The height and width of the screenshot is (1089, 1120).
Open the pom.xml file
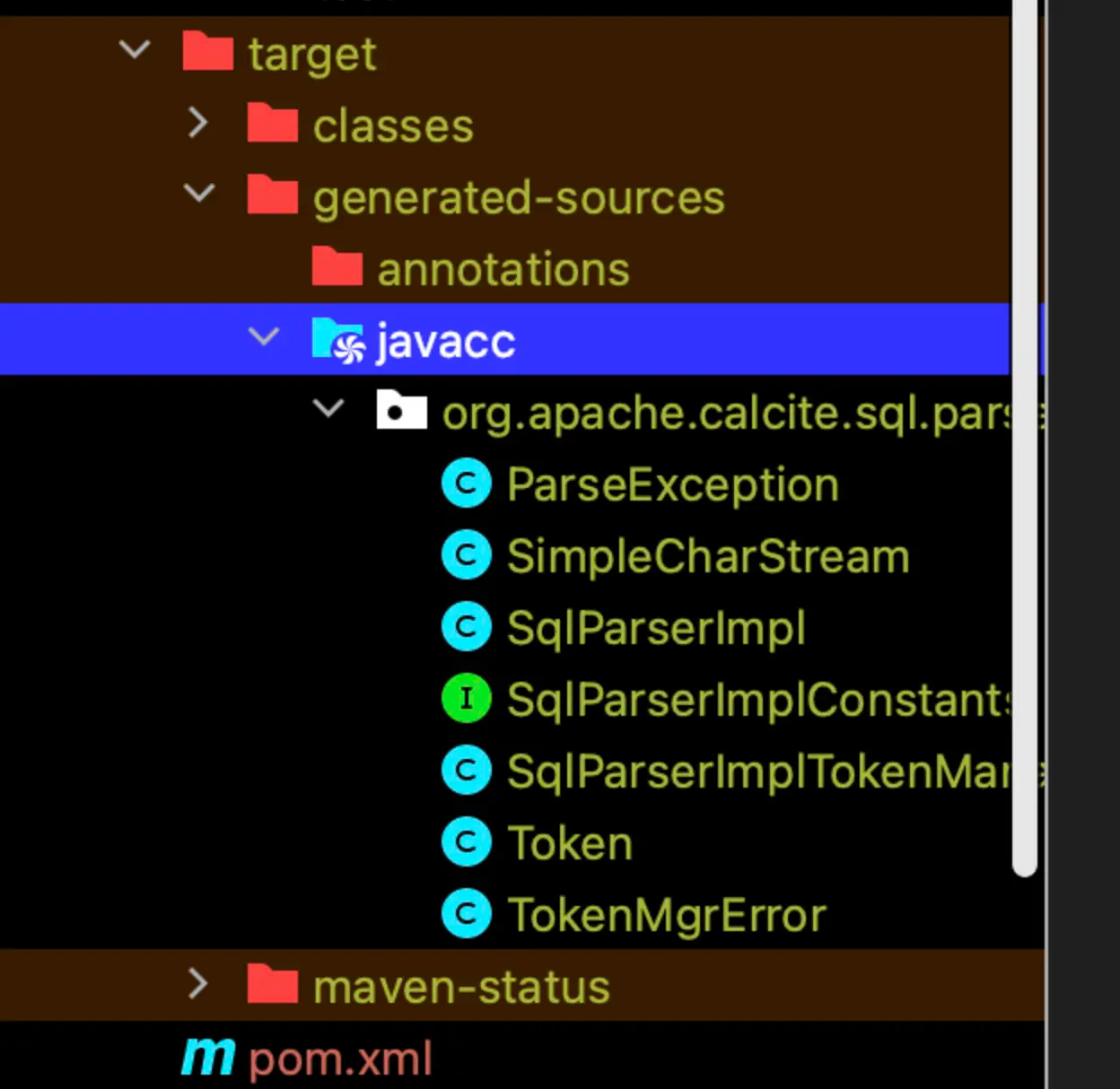point(339,1057)
